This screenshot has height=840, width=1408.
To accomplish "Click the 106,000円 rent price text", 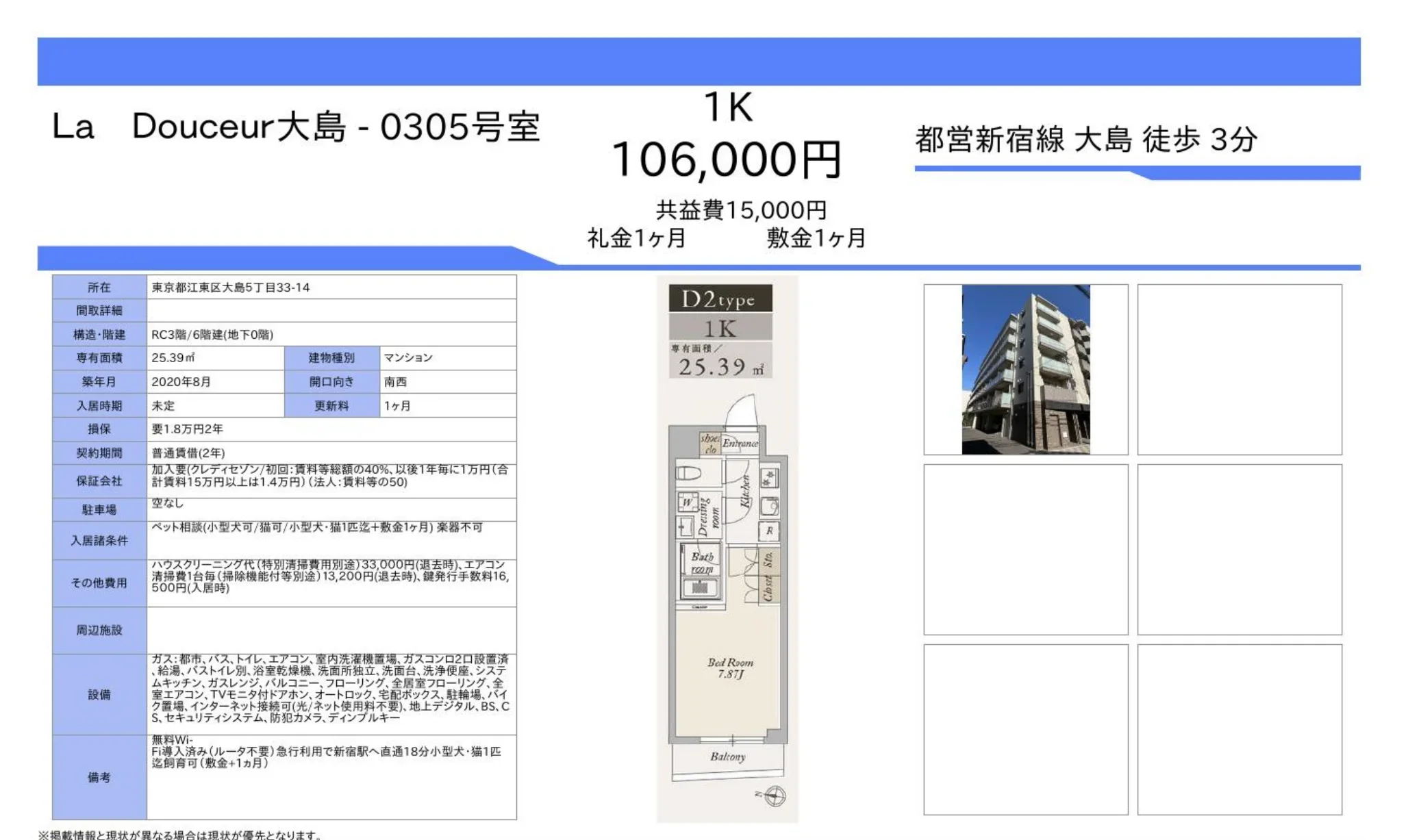I will (727, 160).
